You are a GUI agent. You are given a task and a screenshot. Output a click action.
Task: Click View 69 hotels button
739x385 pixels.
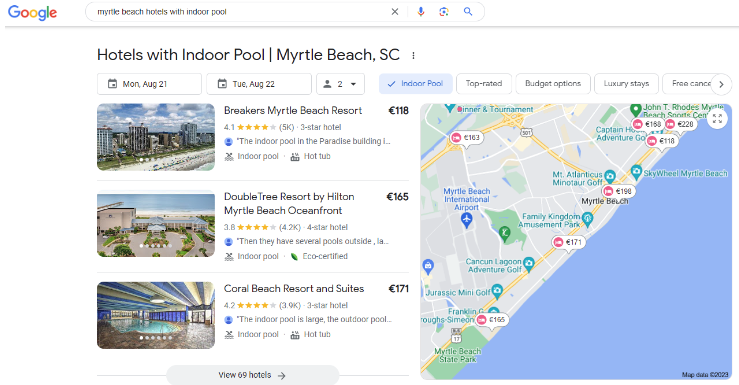point(253,375)
